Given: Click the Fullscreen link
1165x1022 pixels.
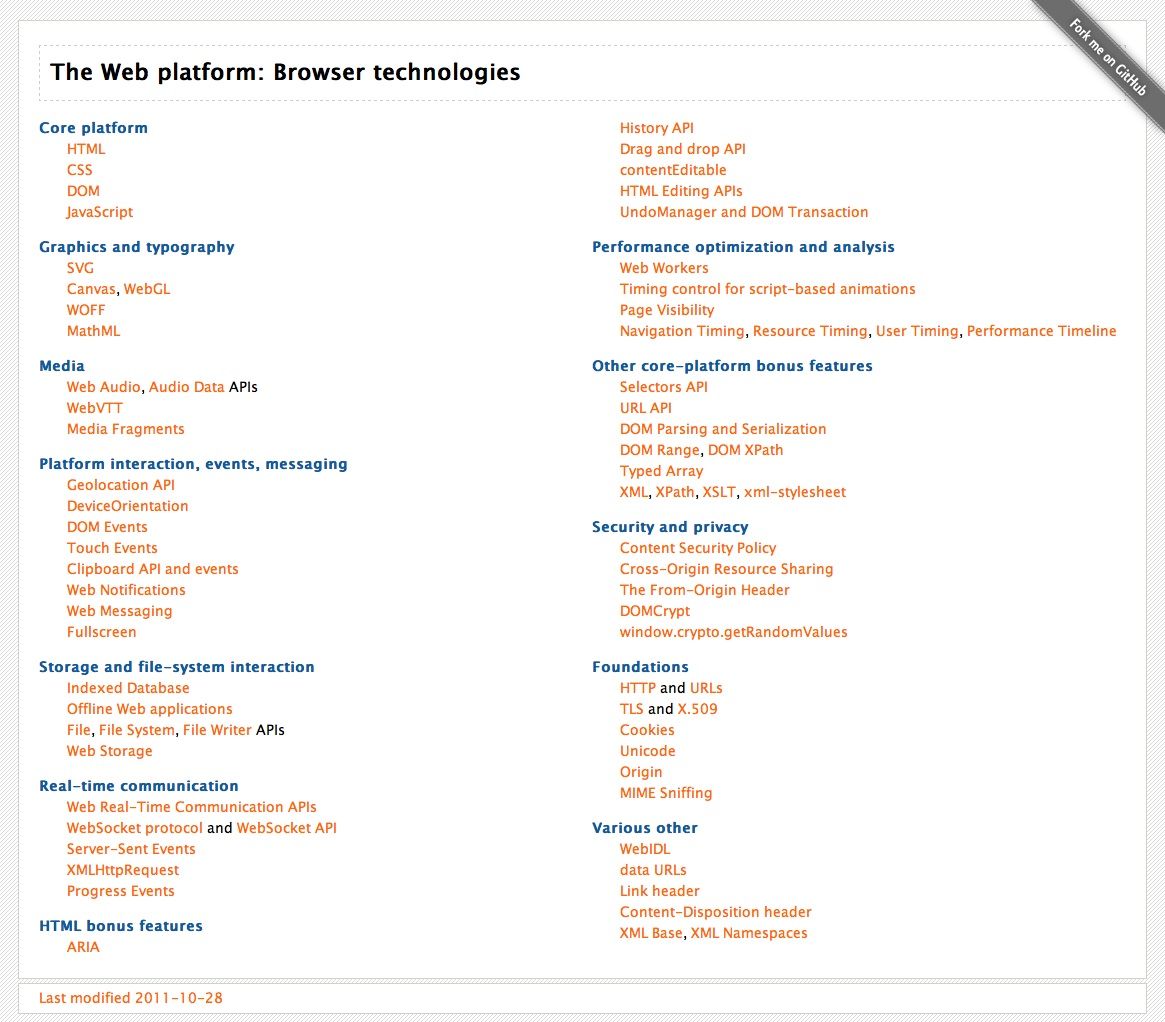Looking at the screenshot, I should coord(99,631).
